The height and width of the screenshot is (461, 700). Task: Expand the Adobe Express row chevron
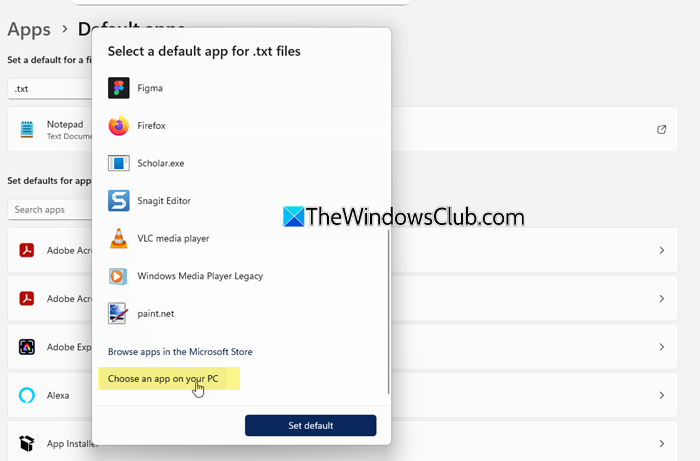point(662,347)
